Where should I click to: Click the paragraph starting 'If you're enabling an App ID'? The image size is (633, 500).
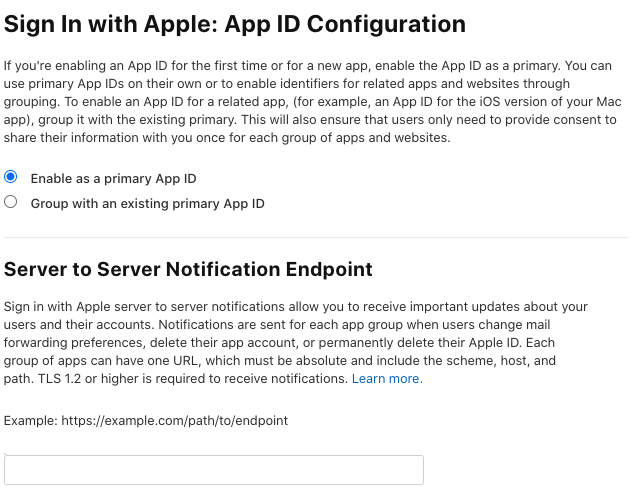pyautogui.click(x=312, y=102)
